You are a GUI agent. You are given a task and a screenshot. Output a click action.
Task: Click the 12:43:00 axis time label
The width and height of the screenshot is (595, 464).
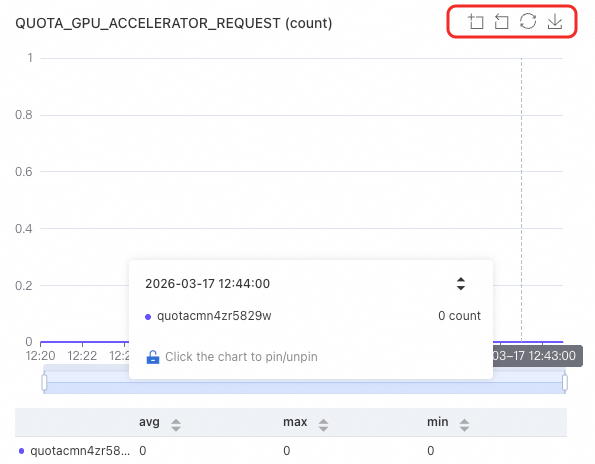(537, 355)
